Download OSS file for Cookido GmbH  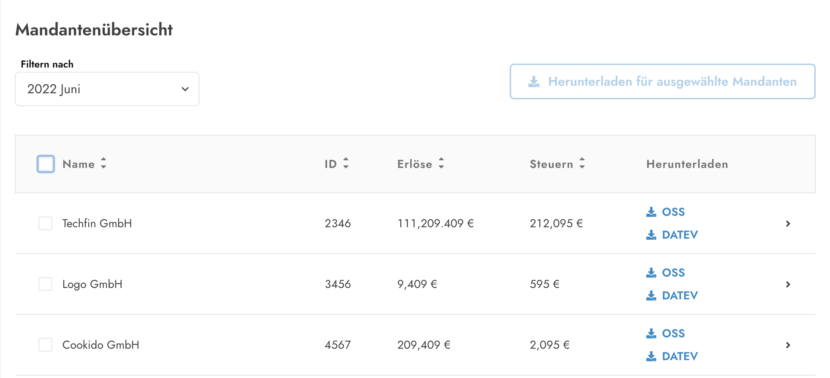pos(665,334)
